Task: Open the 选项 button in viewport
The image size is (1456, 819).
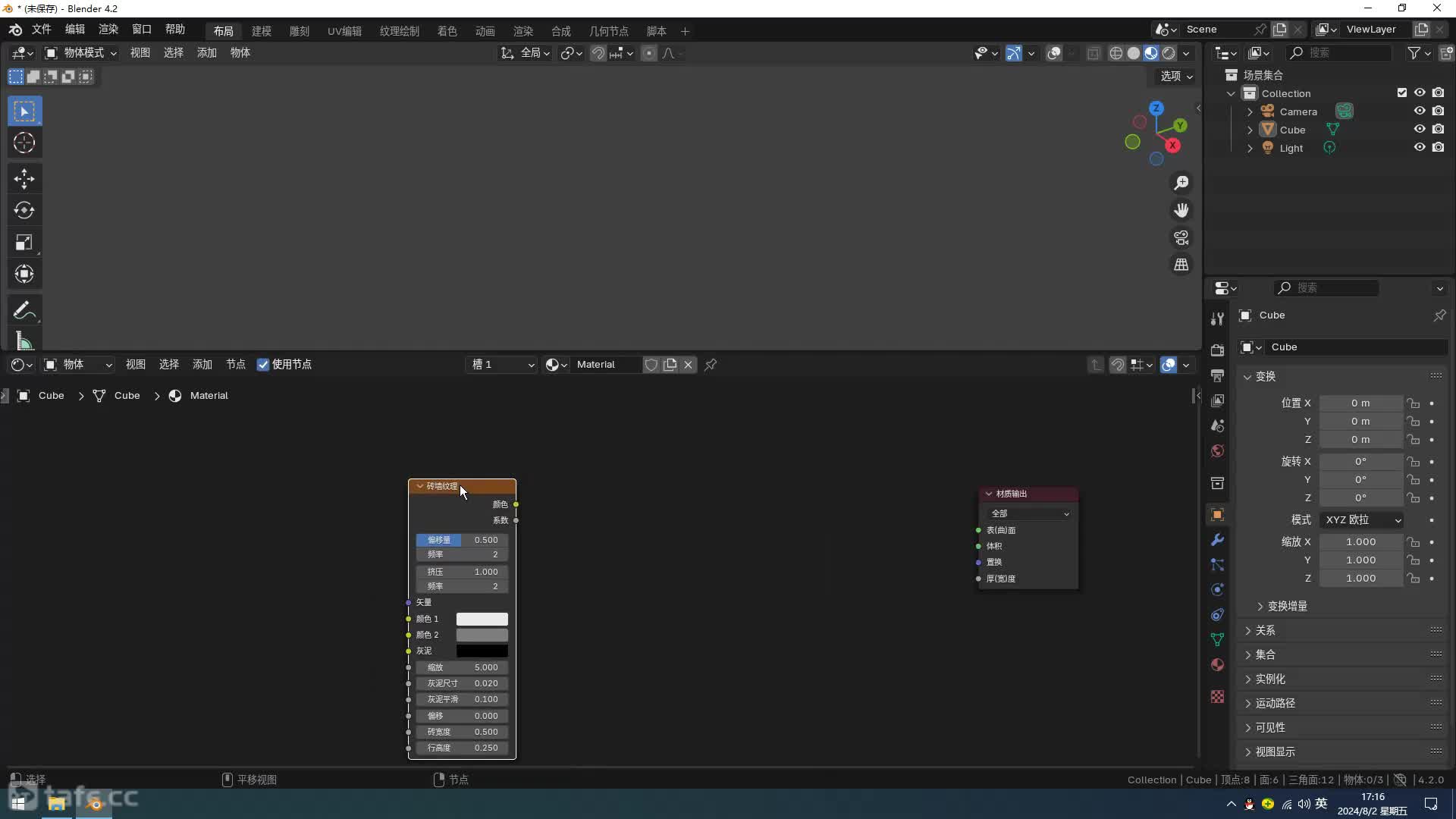Action: point(1176,77)
